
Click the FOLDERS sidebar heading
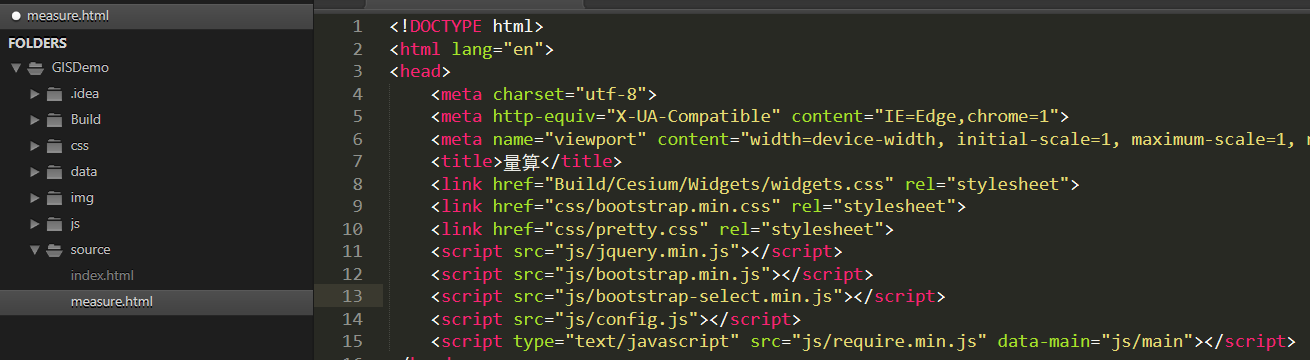(x=38, y=43)
